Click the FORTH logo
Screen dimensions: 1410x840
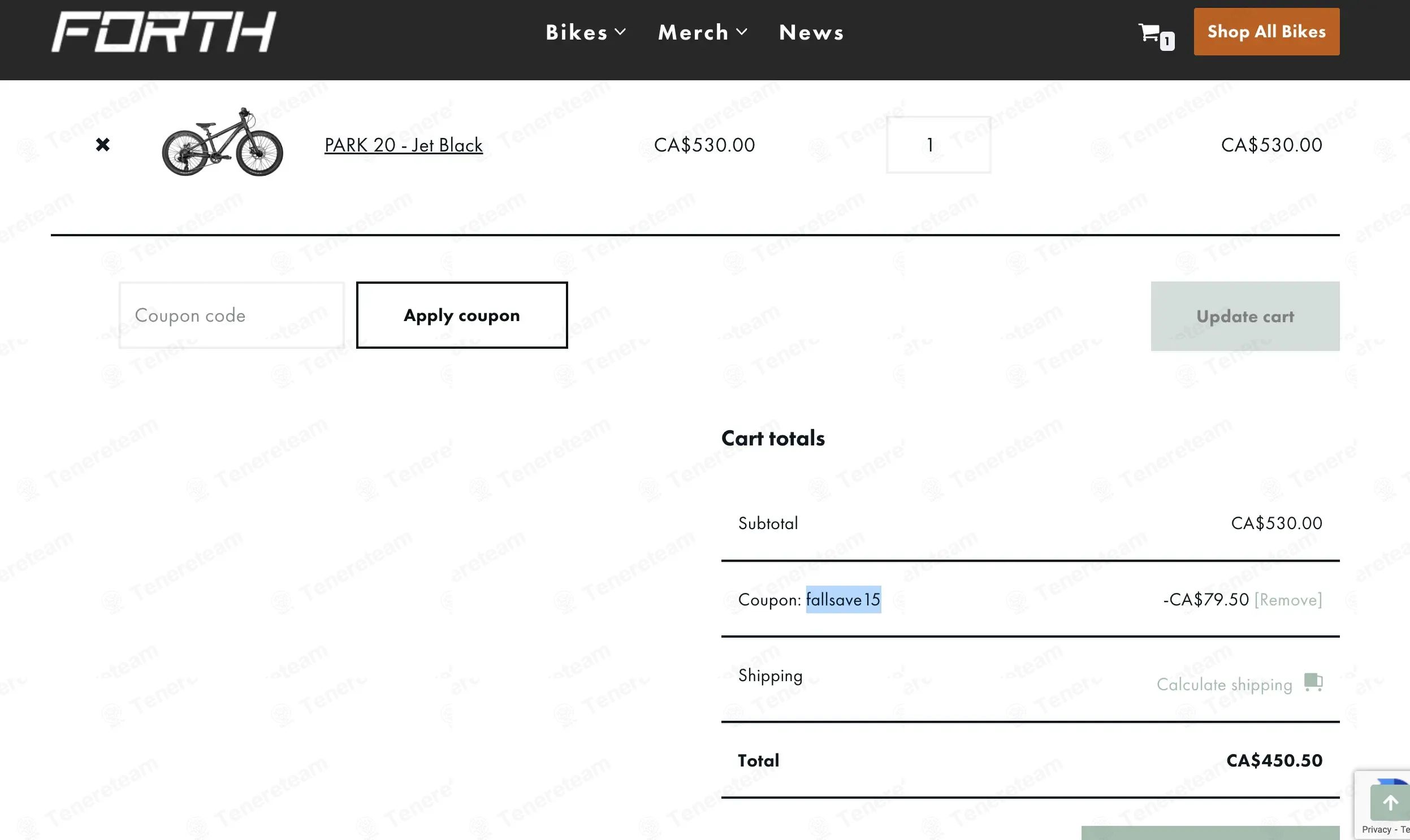point(164,32)
